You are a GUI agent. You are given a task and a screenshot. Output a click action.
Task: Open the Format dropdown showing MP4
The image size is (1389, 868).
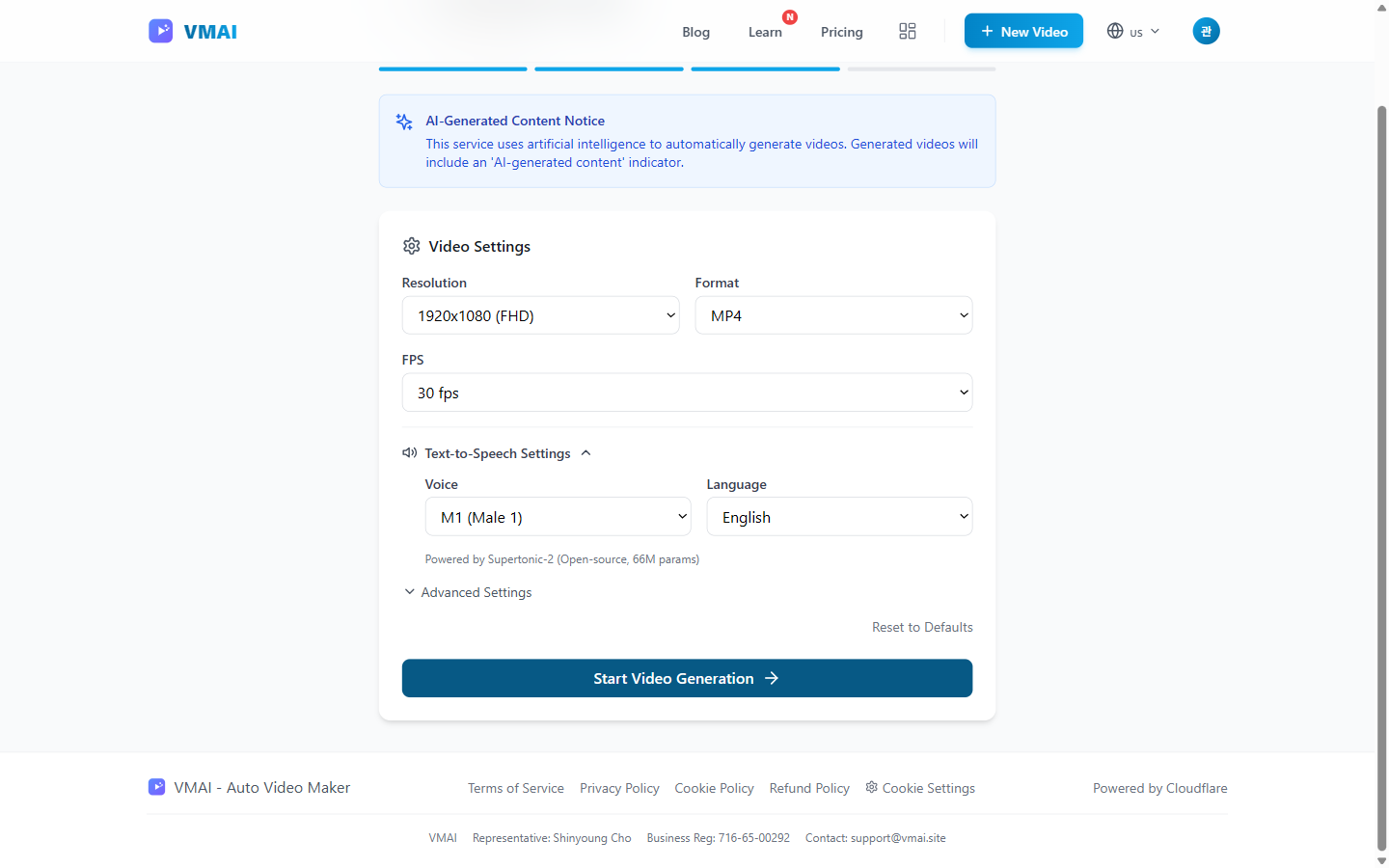[833, 315]
